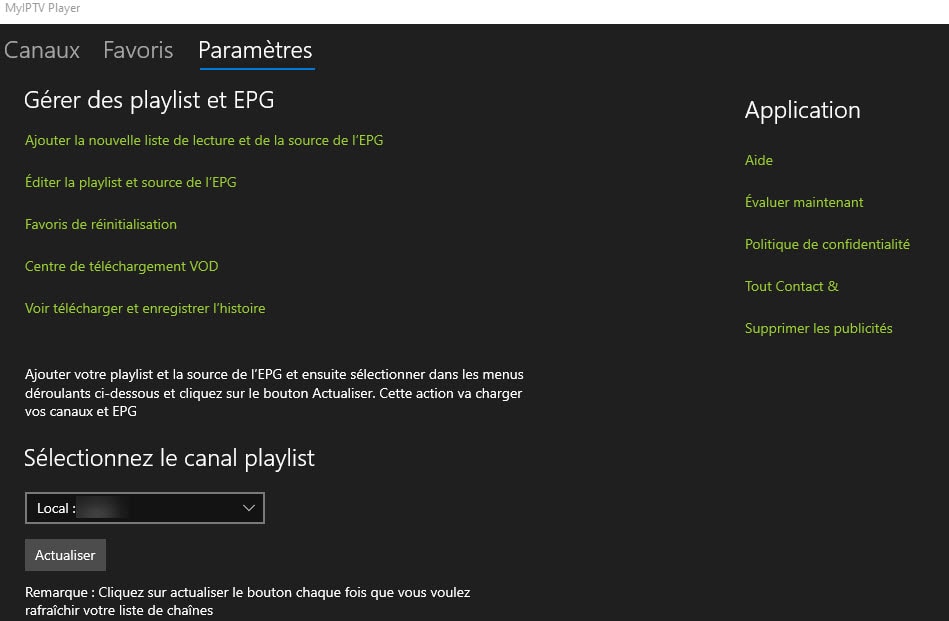Click the "Tout Contact &" link

pos(791,286)
